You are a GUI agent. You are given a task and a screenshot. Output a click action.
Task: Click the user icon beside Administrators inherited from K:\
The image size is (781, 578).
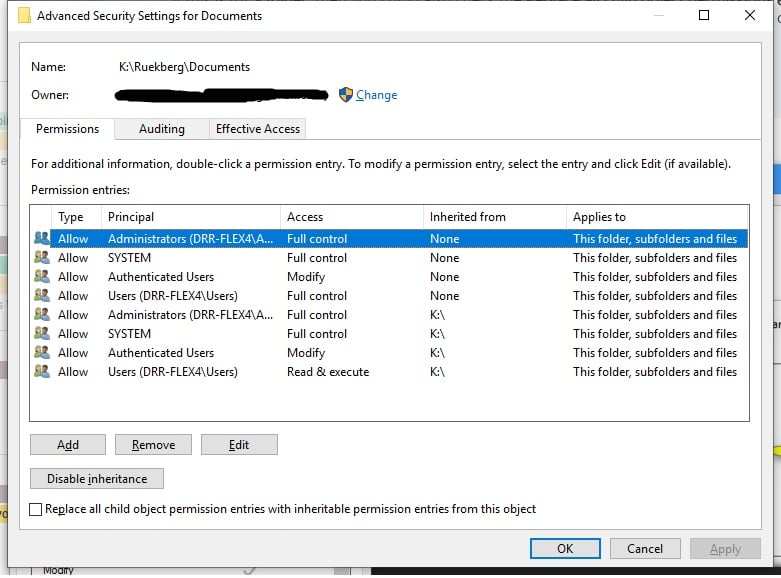[42, 314]
